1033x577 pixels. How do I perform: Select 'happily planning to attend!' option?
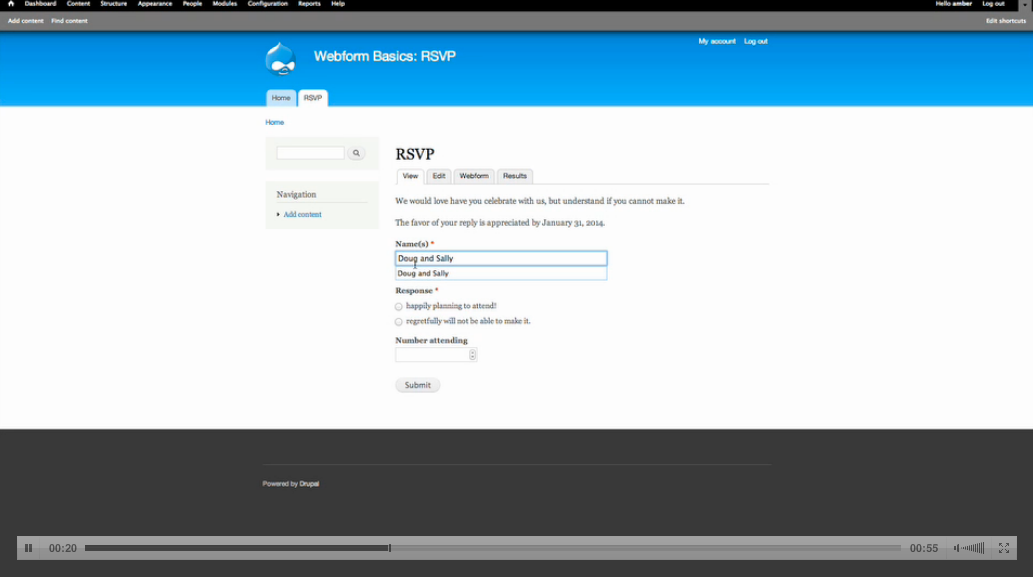[x=398, y=307]
